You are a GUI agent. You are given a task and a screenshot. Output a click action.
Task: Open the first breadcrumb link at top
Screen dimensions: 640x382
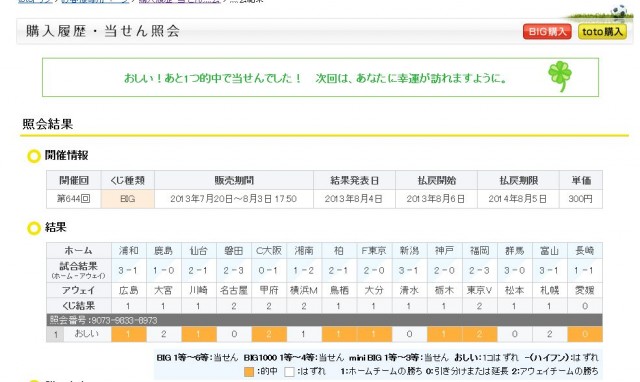click(x=36, y=1)
